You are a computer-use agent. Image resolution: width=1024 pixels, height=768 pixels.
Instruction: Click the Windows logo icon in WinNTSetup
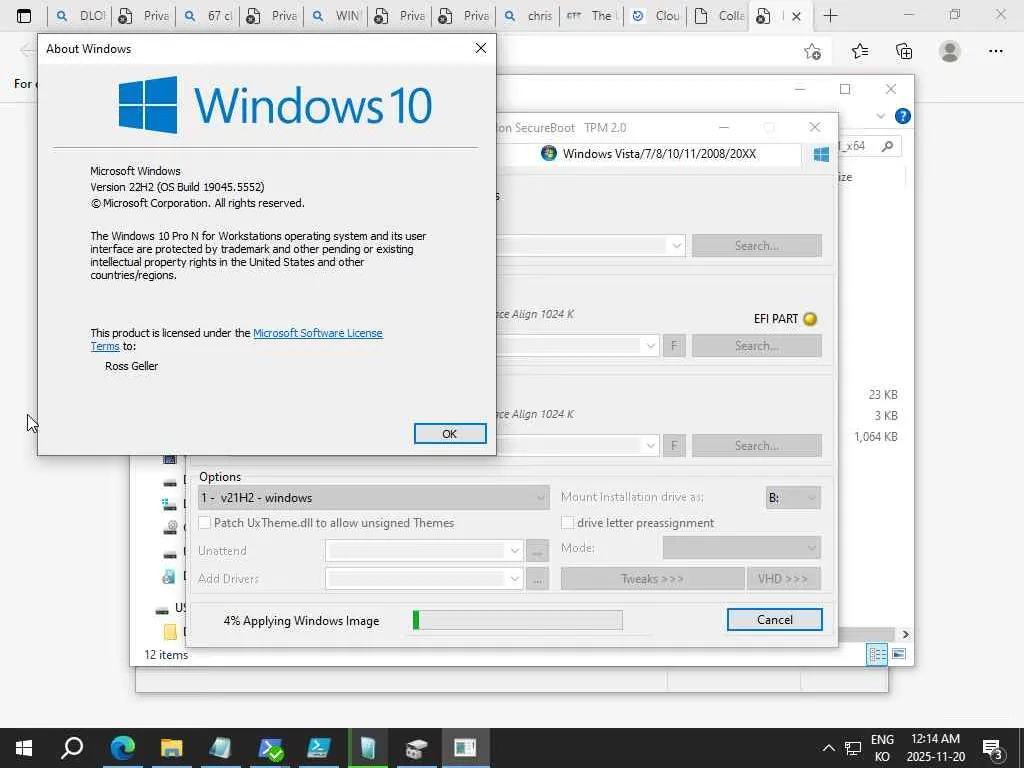point(822,154)
